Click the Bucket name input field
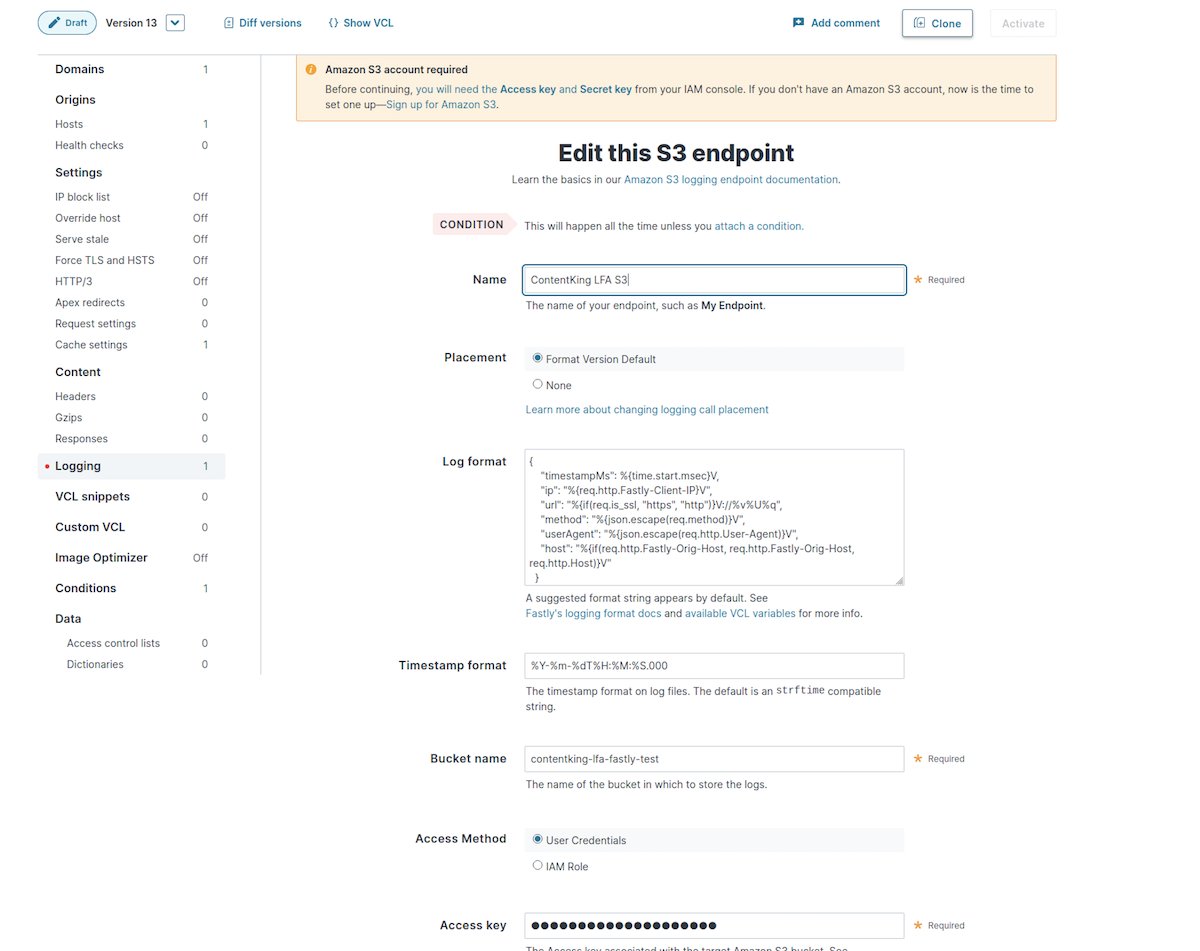Viewport: 1200px width, 951px height. (715, 759)
